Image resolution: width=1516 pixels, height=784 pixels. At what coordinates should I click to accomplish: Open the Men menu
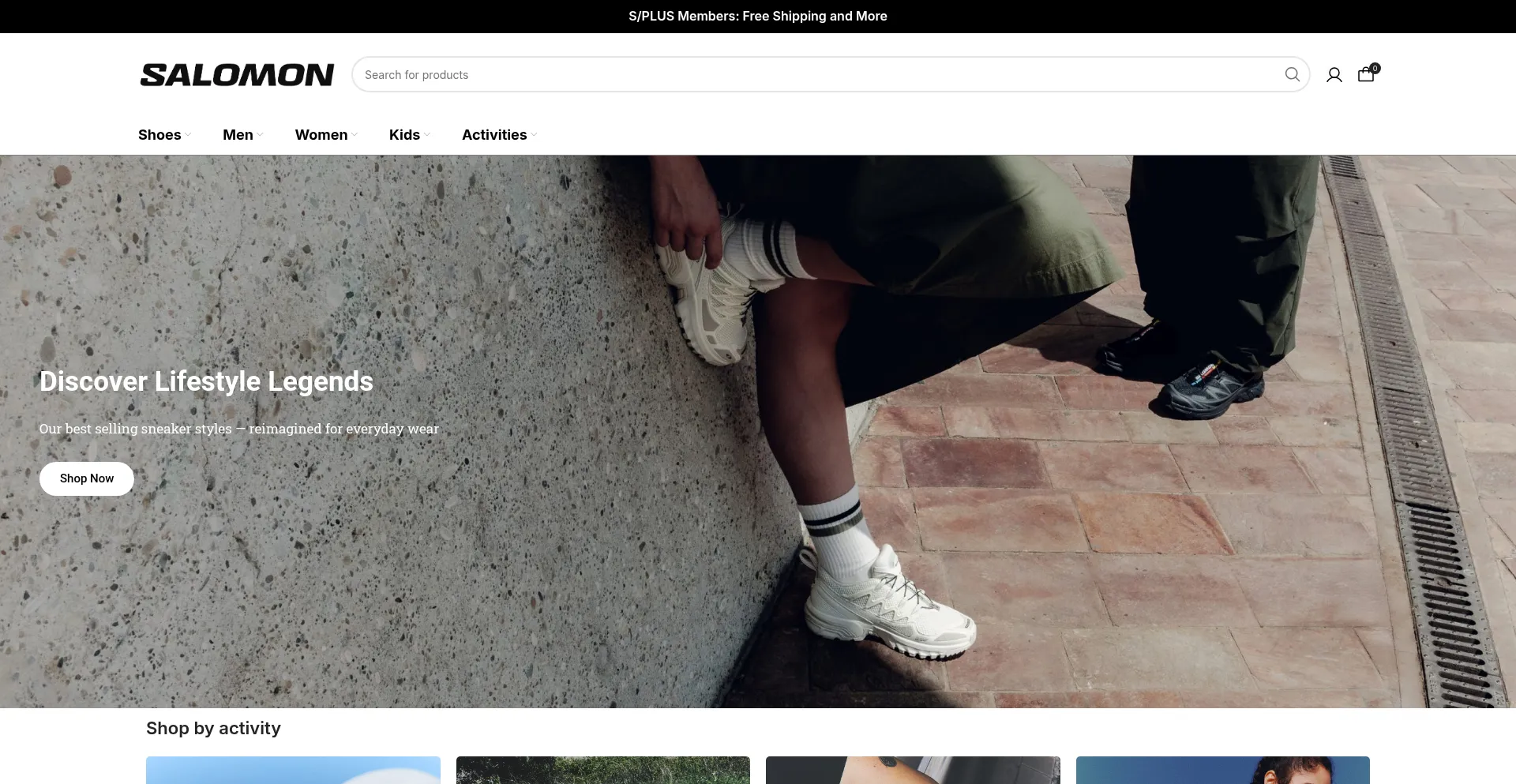coord(238,135)
